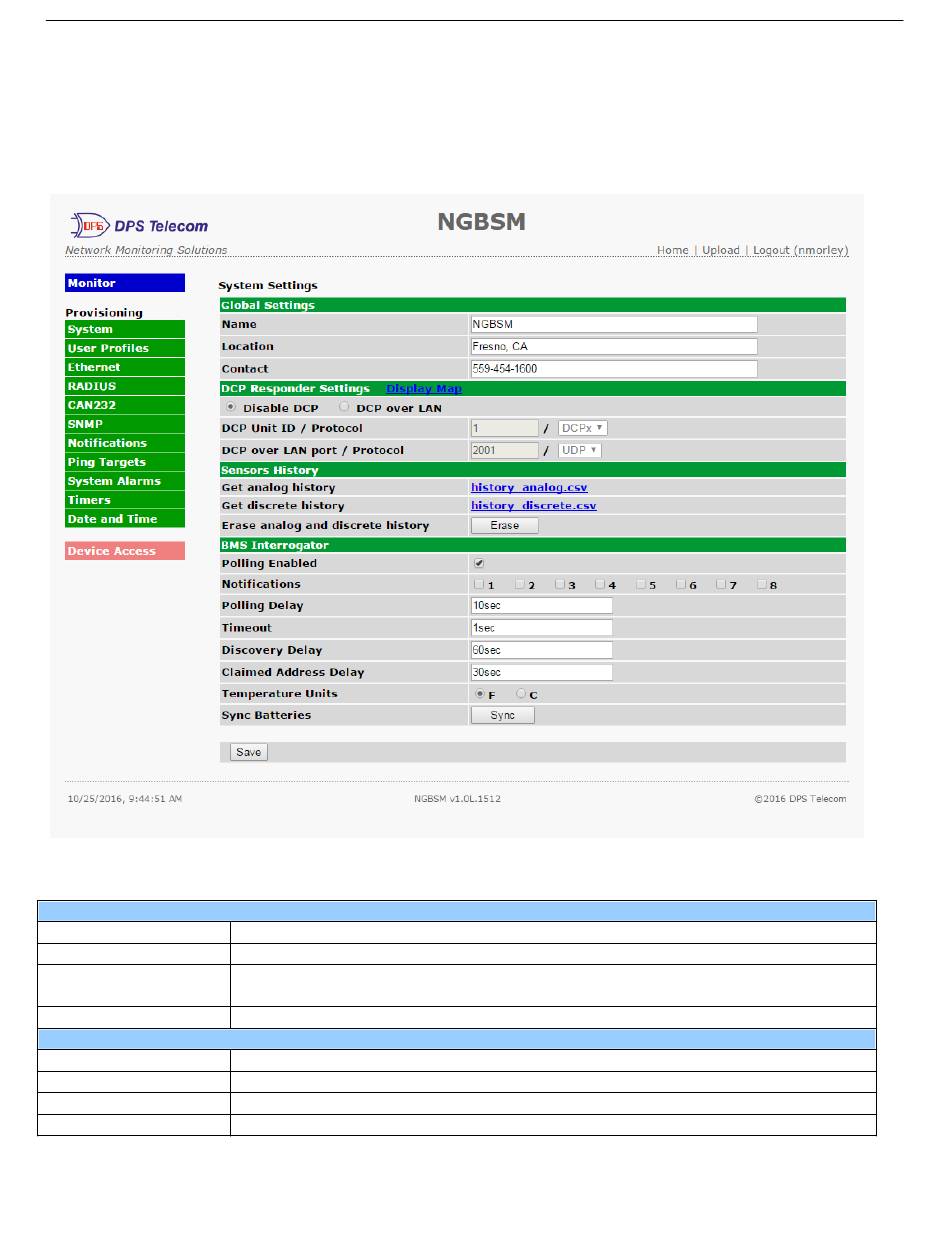Select Celsius temperature unit radio
Viewport: 950px width, 1254px height.
point(521,694)
